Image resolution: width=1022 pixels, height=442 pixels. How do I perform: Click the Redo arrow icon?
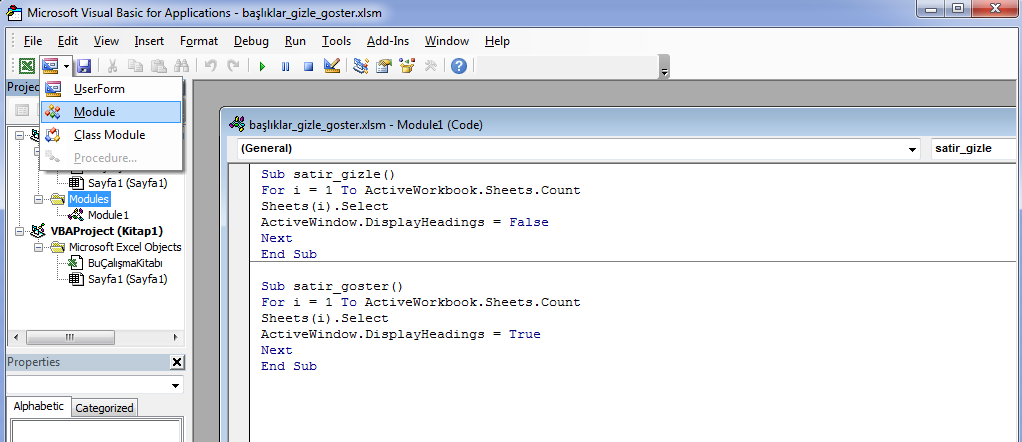[233, 66]
